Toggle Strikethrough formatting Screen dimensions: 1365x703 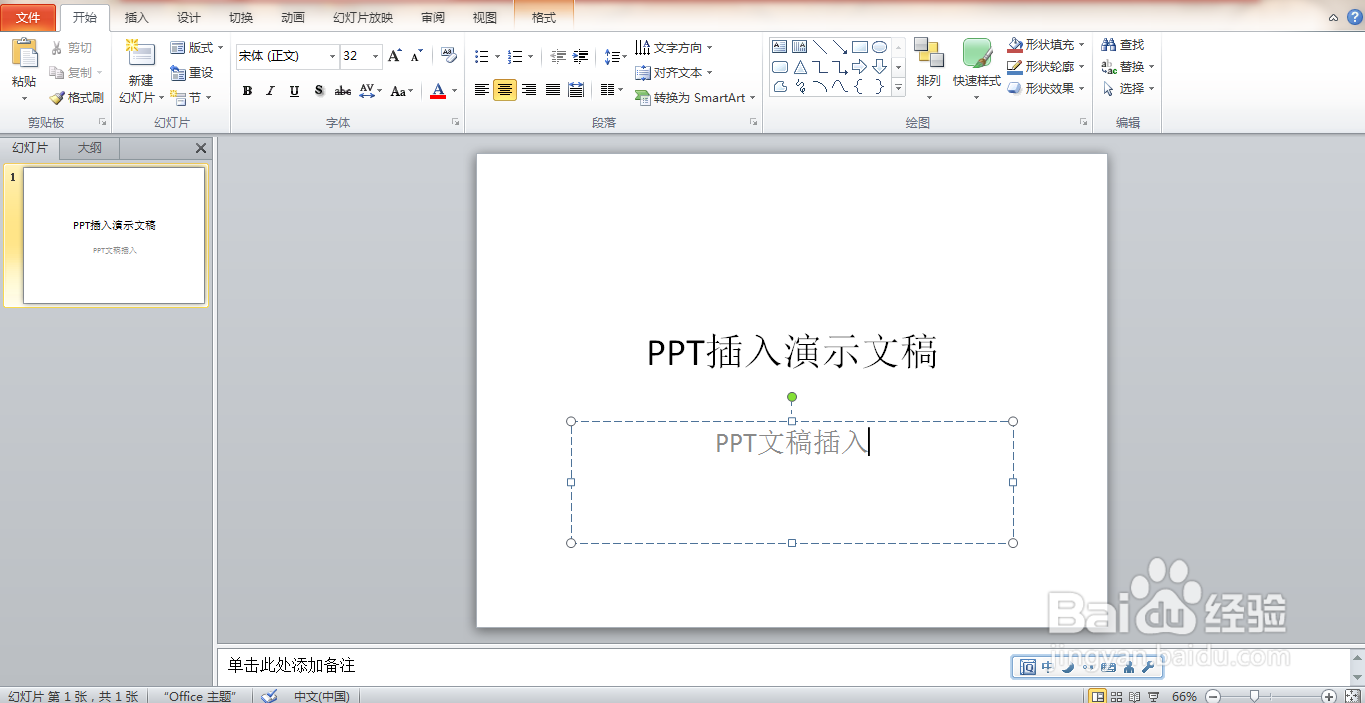pos(342,91)
